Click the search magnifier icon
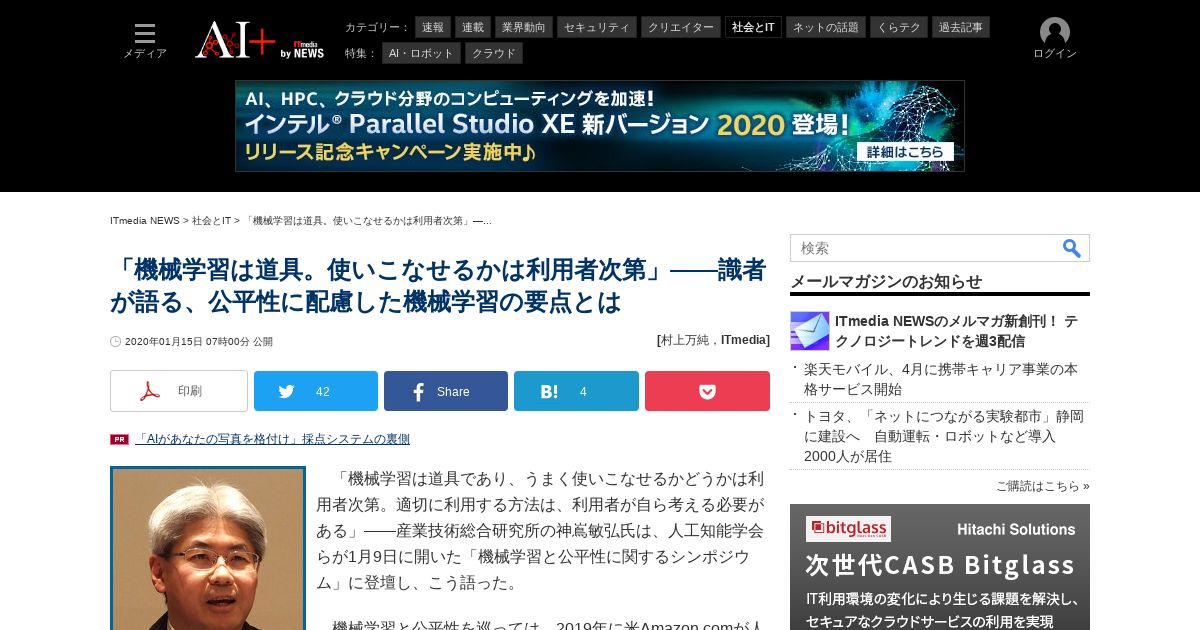This screenshot has height=630, width=1200. tap(1071, 248)
